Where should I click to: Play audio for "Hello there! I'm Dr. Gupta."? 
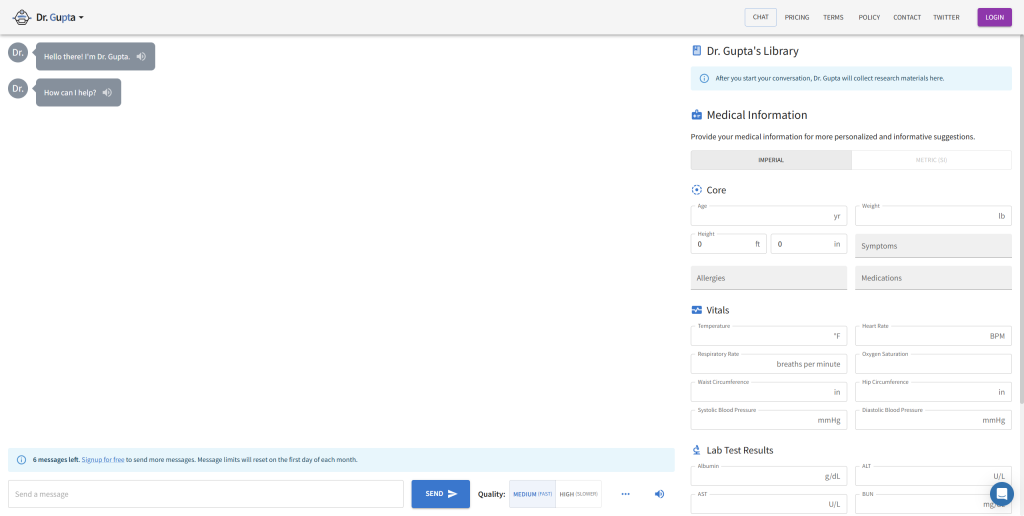[141, 56]
